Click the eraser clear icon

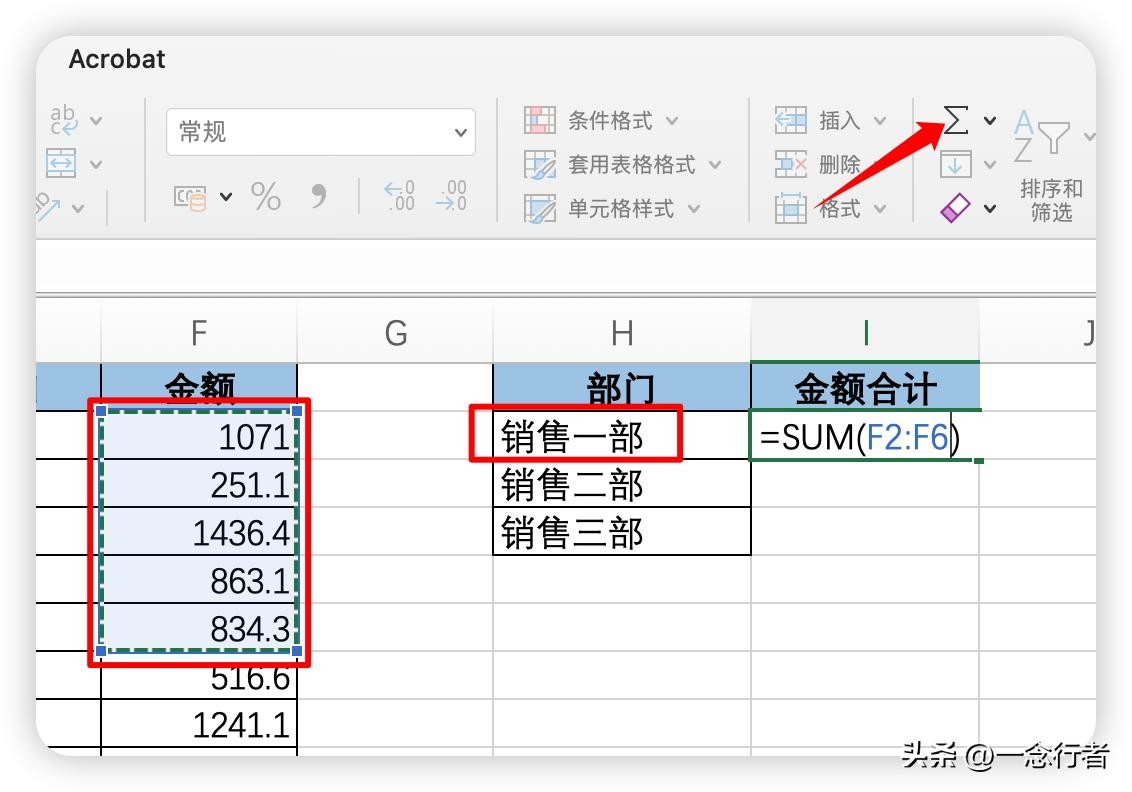pyautogui.click(x=956, y=208)
